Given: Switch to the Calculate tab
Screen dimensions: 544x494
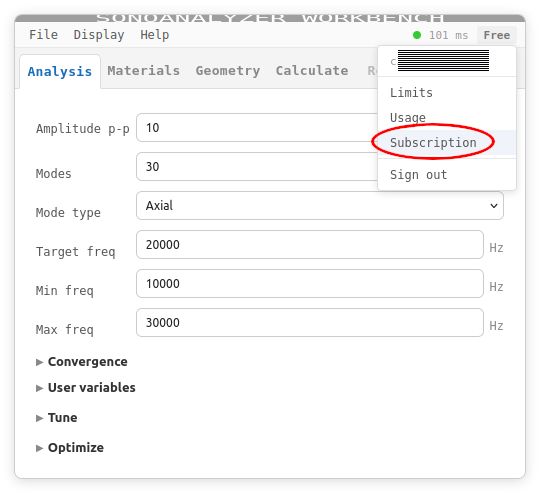Looking at the screenshot, I should point(312,71).
